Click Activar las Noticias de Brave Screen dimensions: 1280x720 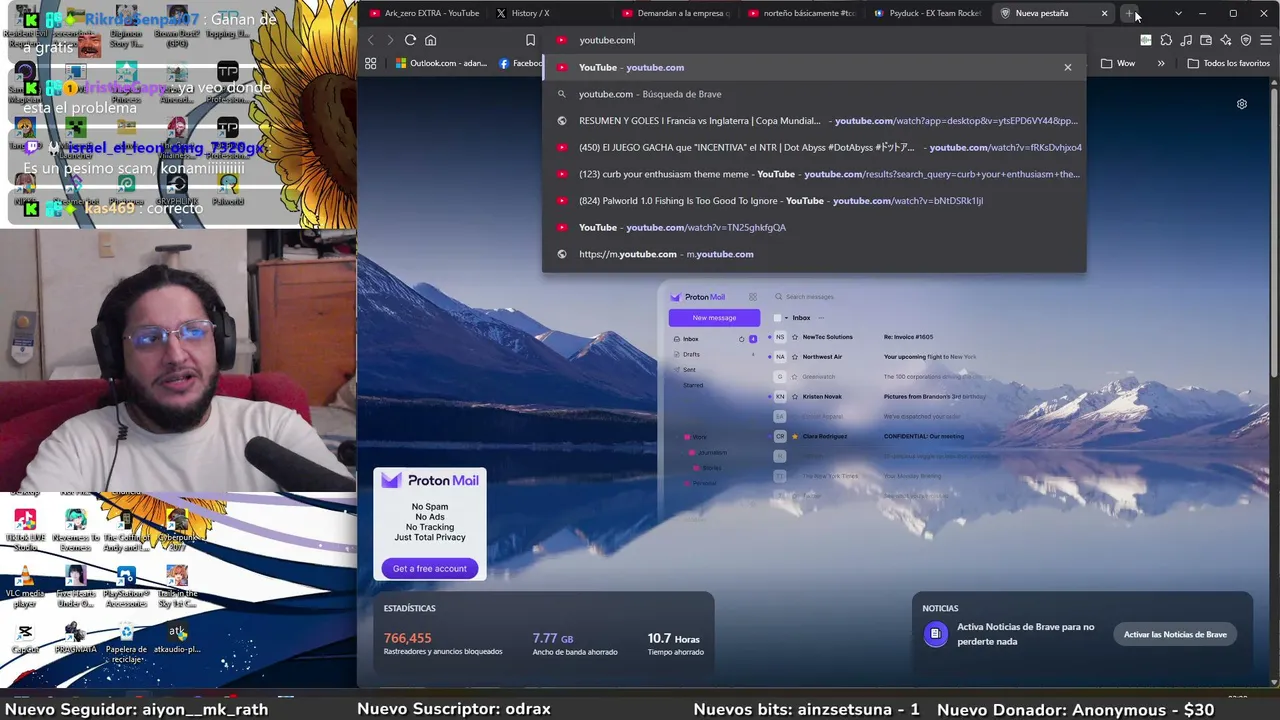(x=1175, y=634)
